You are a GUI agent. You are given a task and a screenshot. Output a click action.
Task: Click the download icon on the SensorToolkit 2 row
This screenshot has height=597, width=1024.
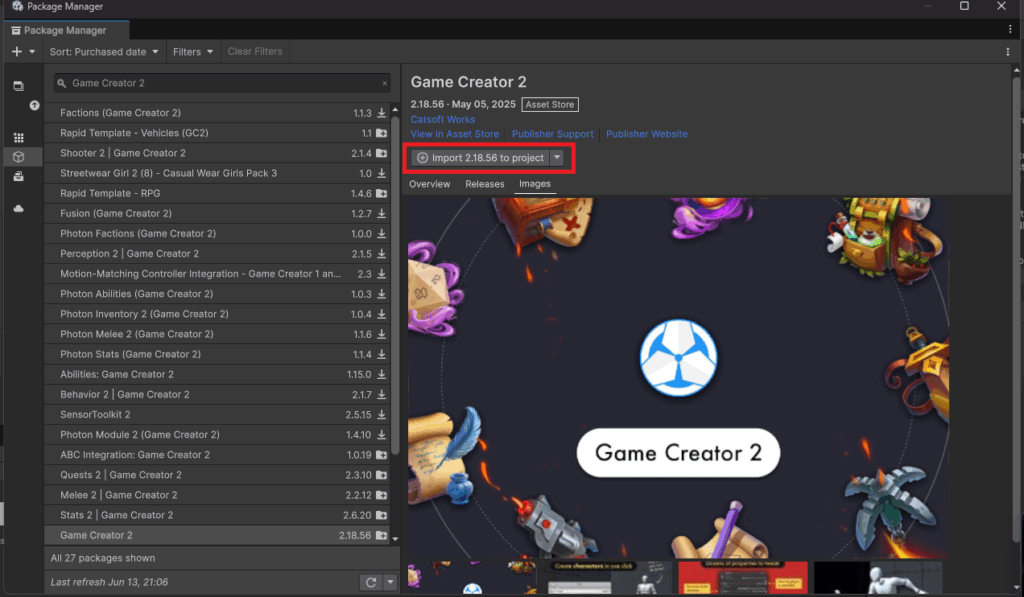coord(381,415)
